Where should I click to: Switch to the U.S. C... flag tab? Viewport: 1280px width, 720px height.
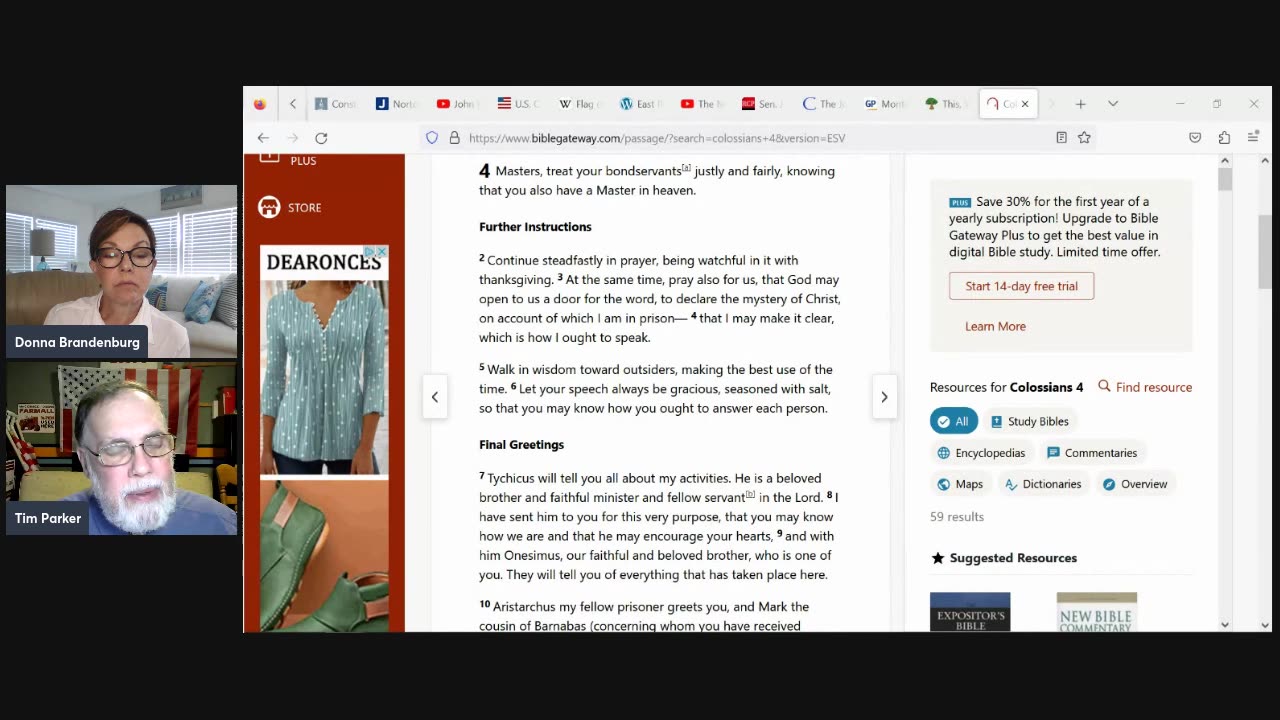(518, 104)
